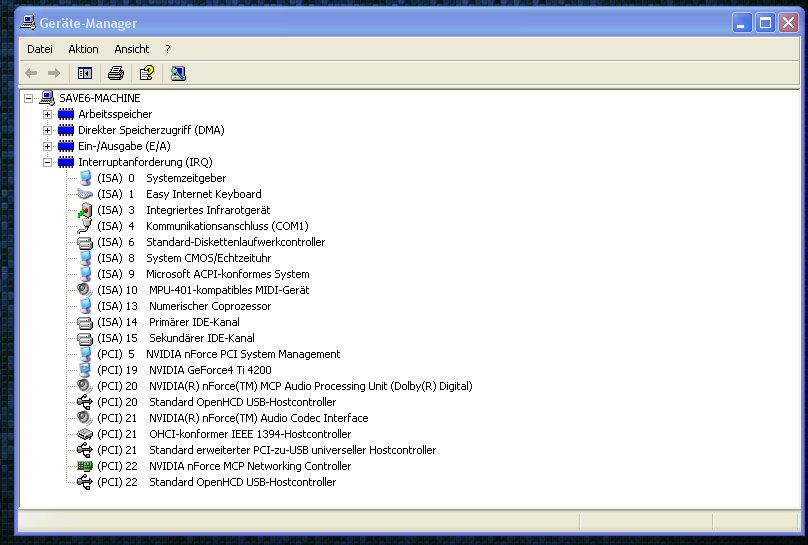Open the Aktion menu

click(x=83, y=49)
